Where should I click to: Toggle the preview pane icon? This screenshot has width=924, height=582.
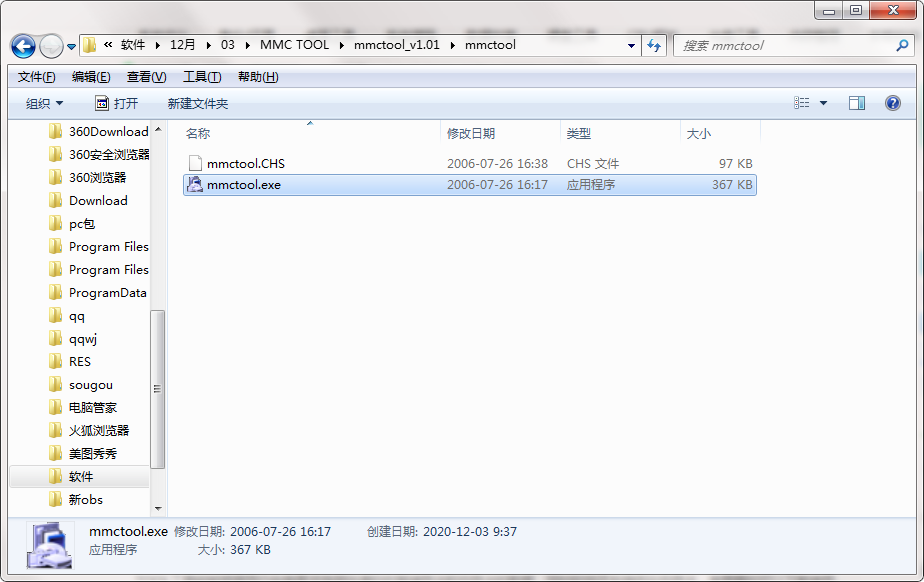857,103
